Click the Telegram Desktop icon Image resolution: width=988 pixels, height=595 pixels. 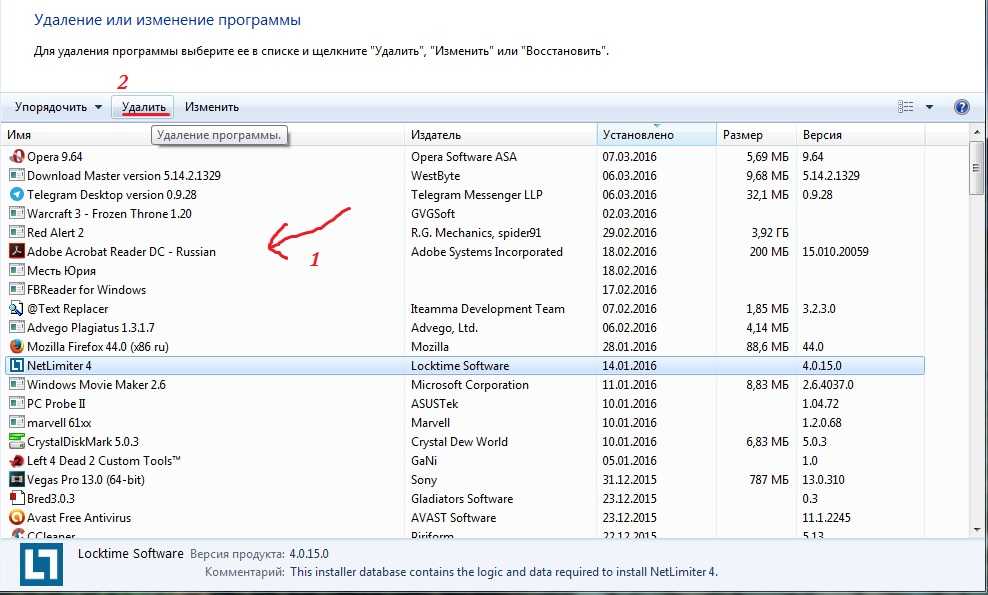click(x=16, y=194)
